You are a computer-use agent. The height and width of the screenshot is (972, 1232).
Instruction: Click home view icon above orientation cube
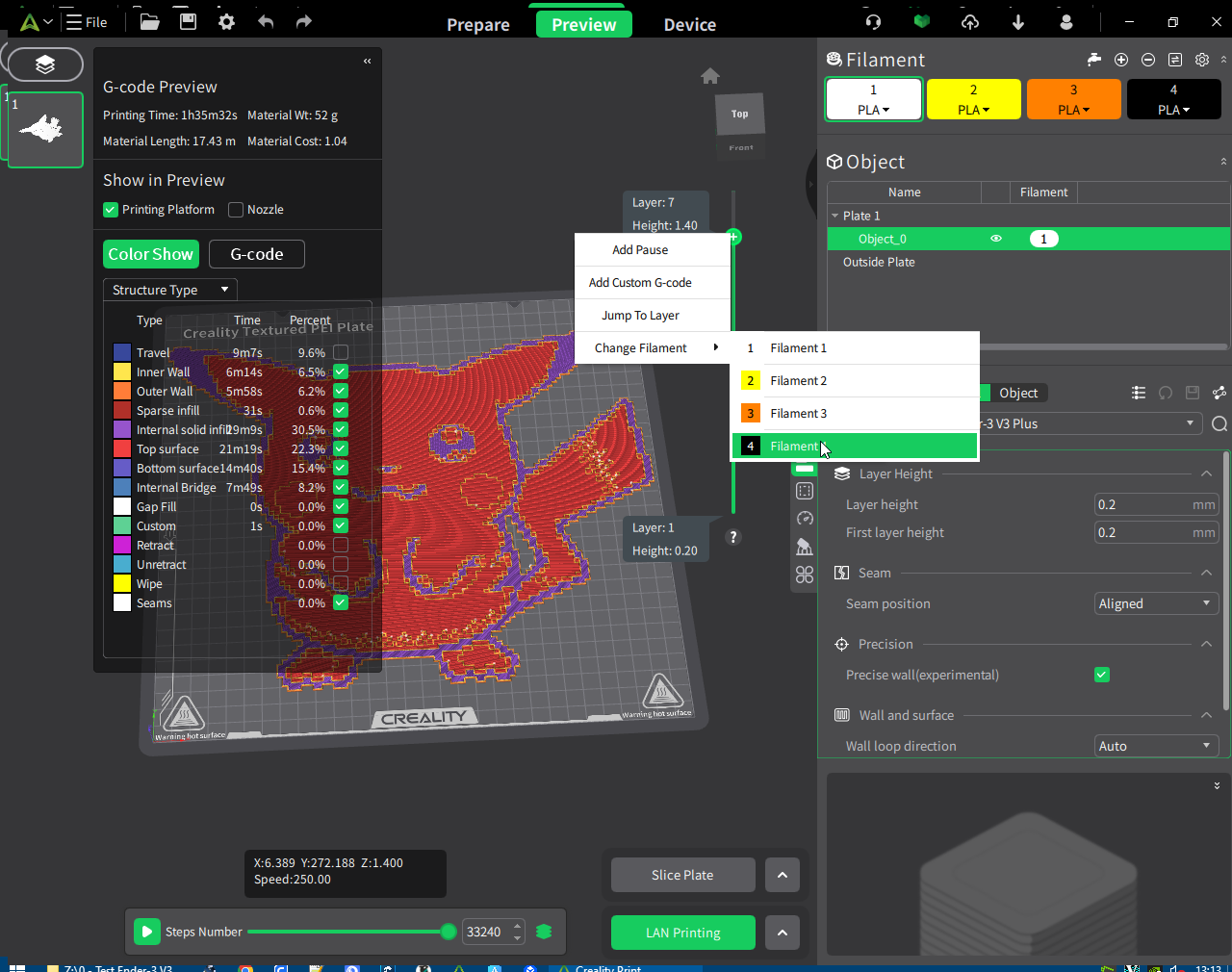click(710, 76)
